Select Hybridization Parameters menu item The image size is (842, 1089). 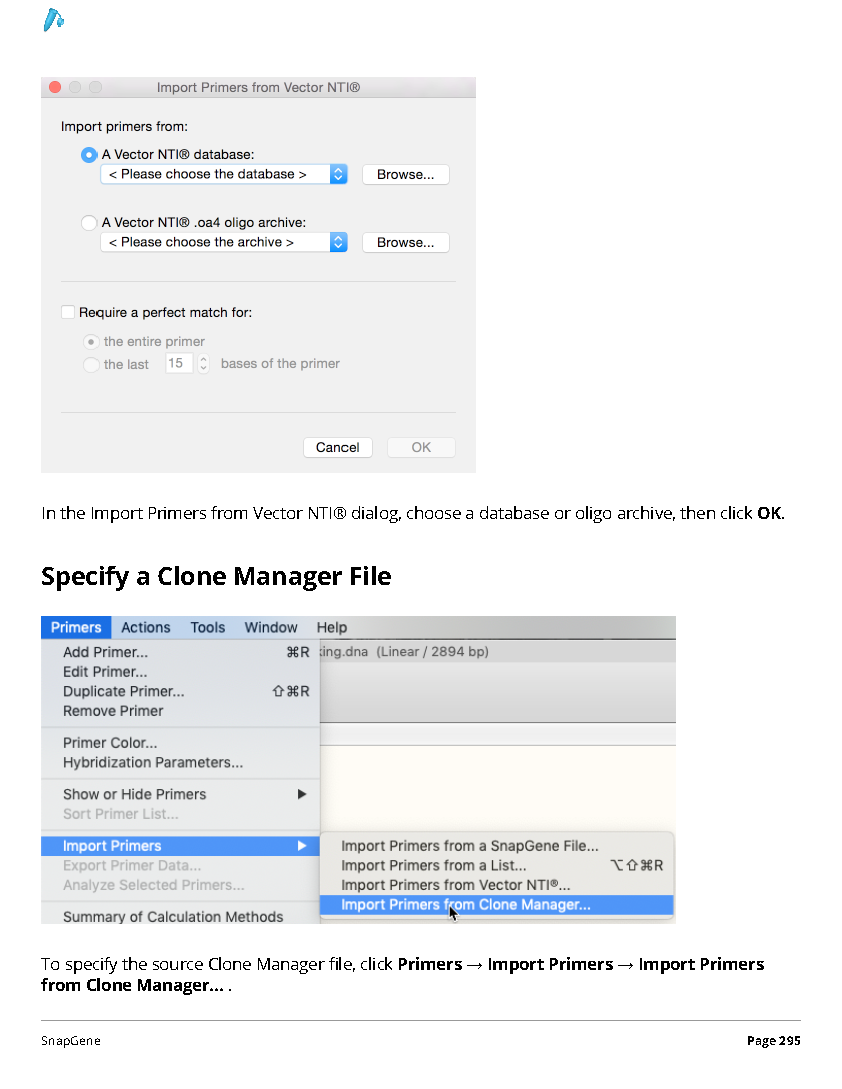pos(153,763)
